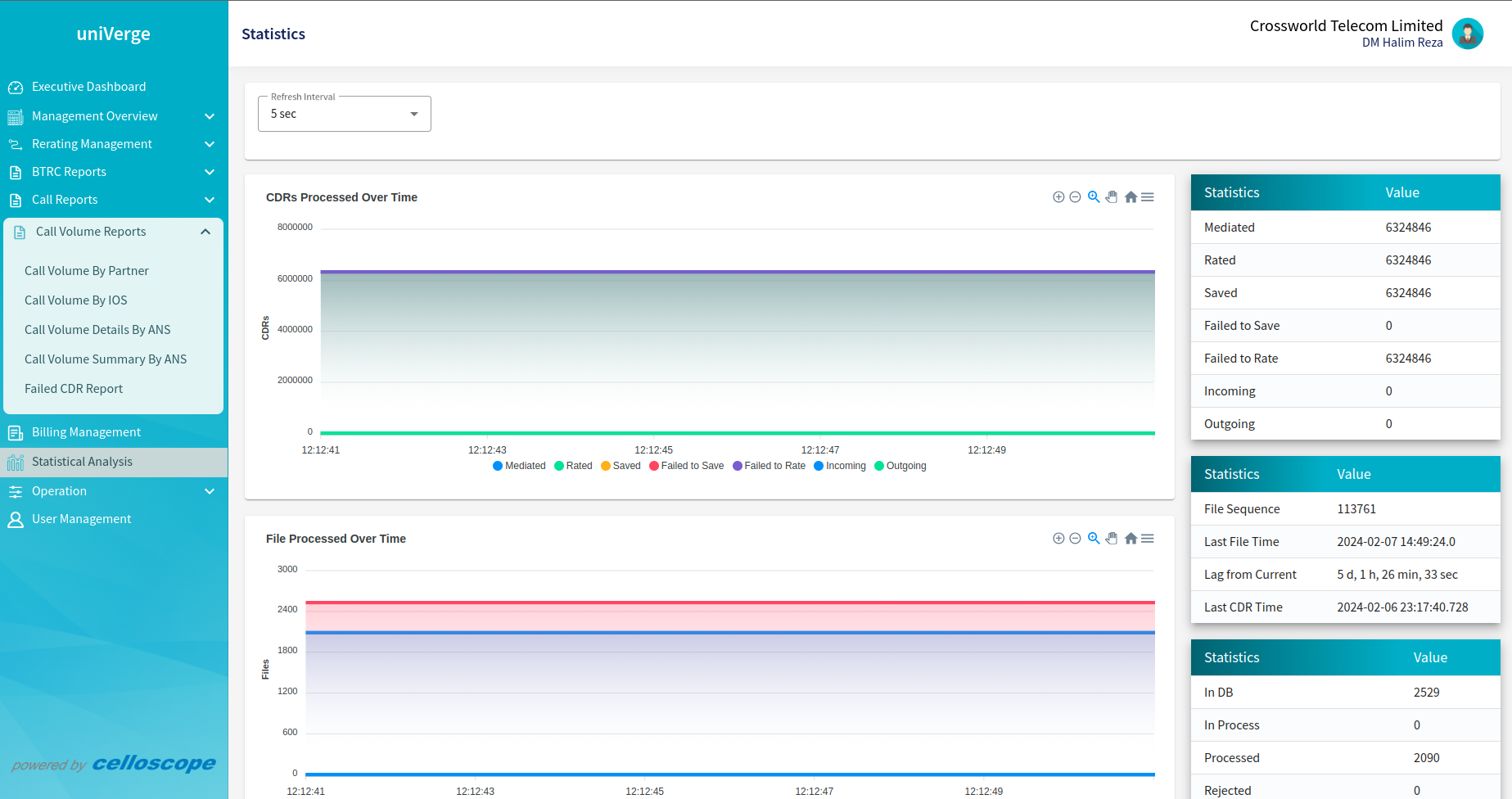Click the Billing Management icon
The height and width of the screenshot is (799, 1512).
16,432
